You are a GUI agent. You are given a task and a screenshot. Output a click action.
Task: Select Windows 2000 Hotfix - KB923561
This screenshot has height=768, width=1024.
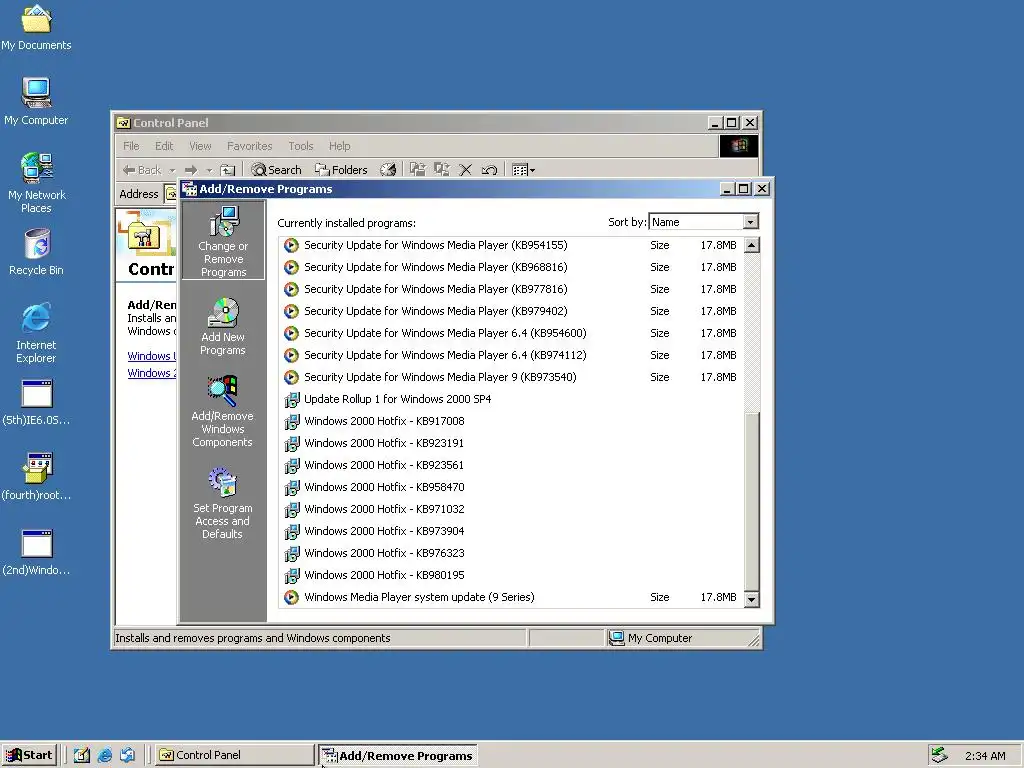click(x=511, y=465)
